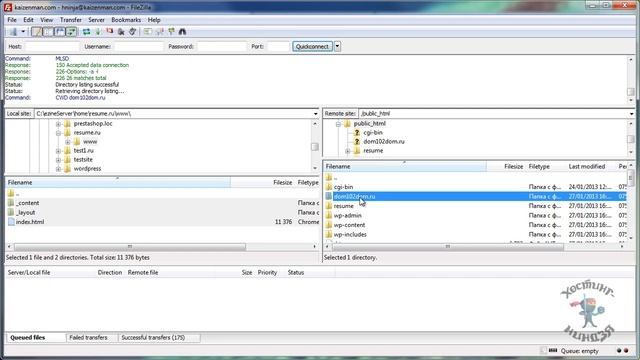The image size is (640, 360).
Task: Disconnect from the current server icon
Action: [x=121, y=31]
